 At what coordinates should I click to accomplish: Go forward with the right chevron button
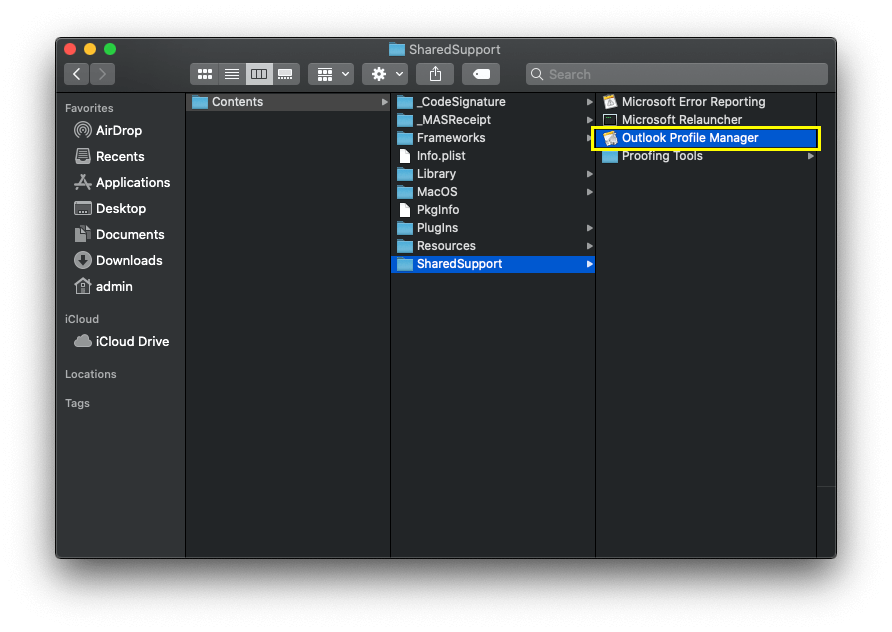pos(102,74)
